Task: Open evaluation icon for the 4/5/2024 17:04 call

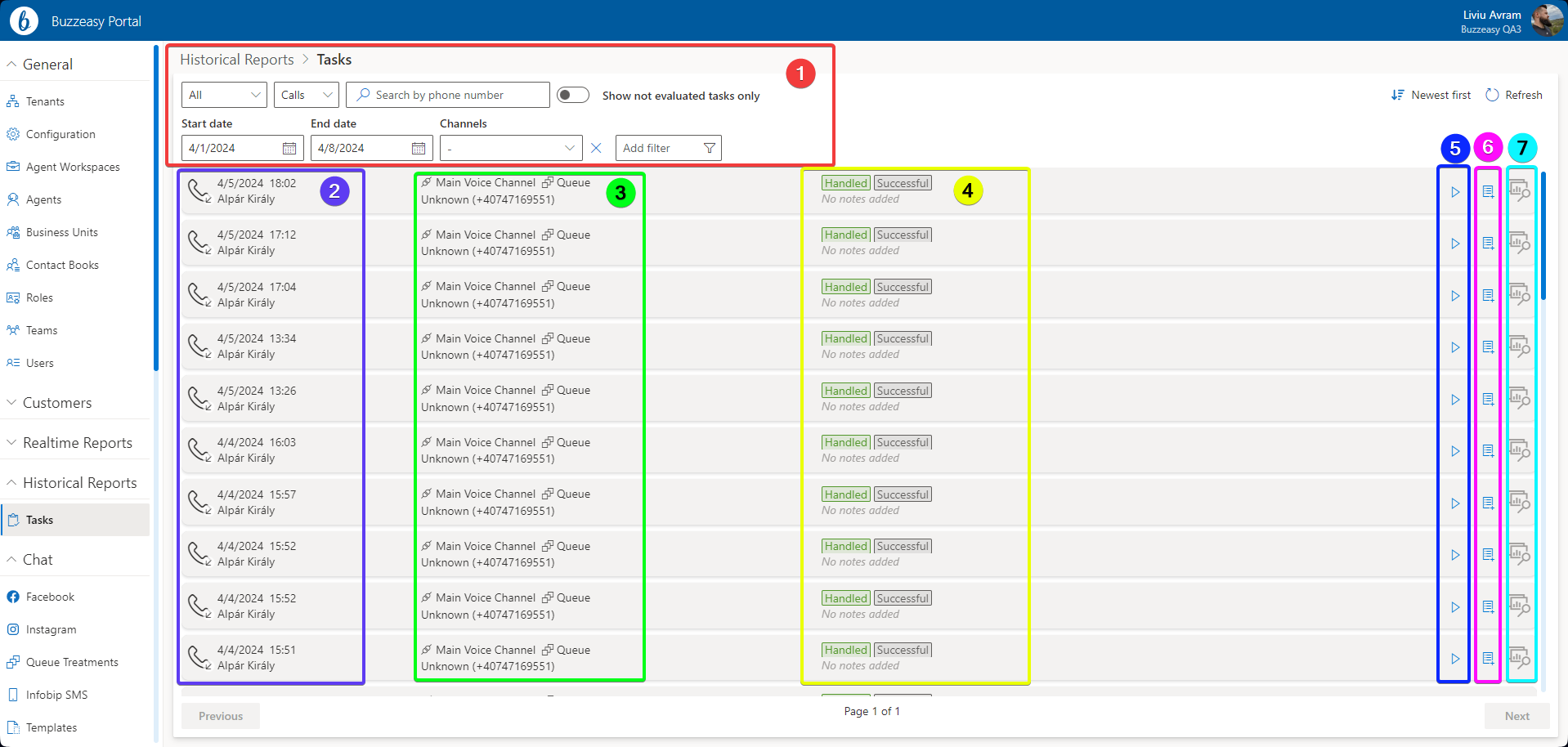Action: coord(1519,295)
